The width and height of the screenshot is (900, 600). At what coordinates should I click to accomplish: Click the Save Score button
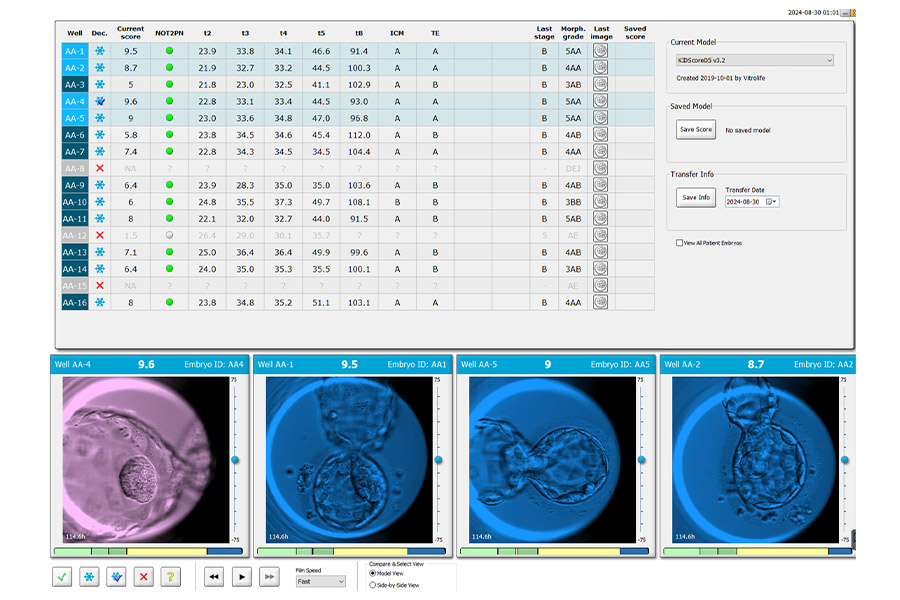(696, 130)
